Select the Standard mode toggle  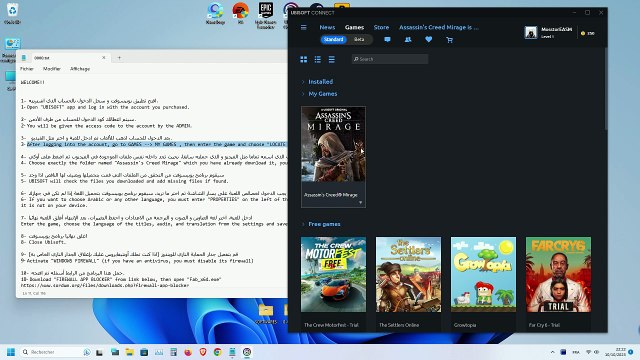point(333,40)
